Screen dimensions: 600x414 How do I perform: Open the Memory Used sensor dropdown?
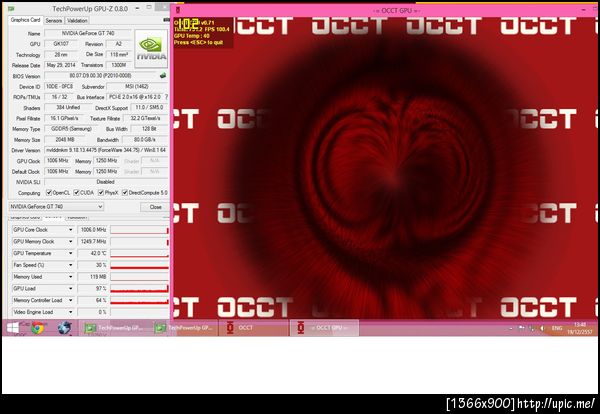70,277
